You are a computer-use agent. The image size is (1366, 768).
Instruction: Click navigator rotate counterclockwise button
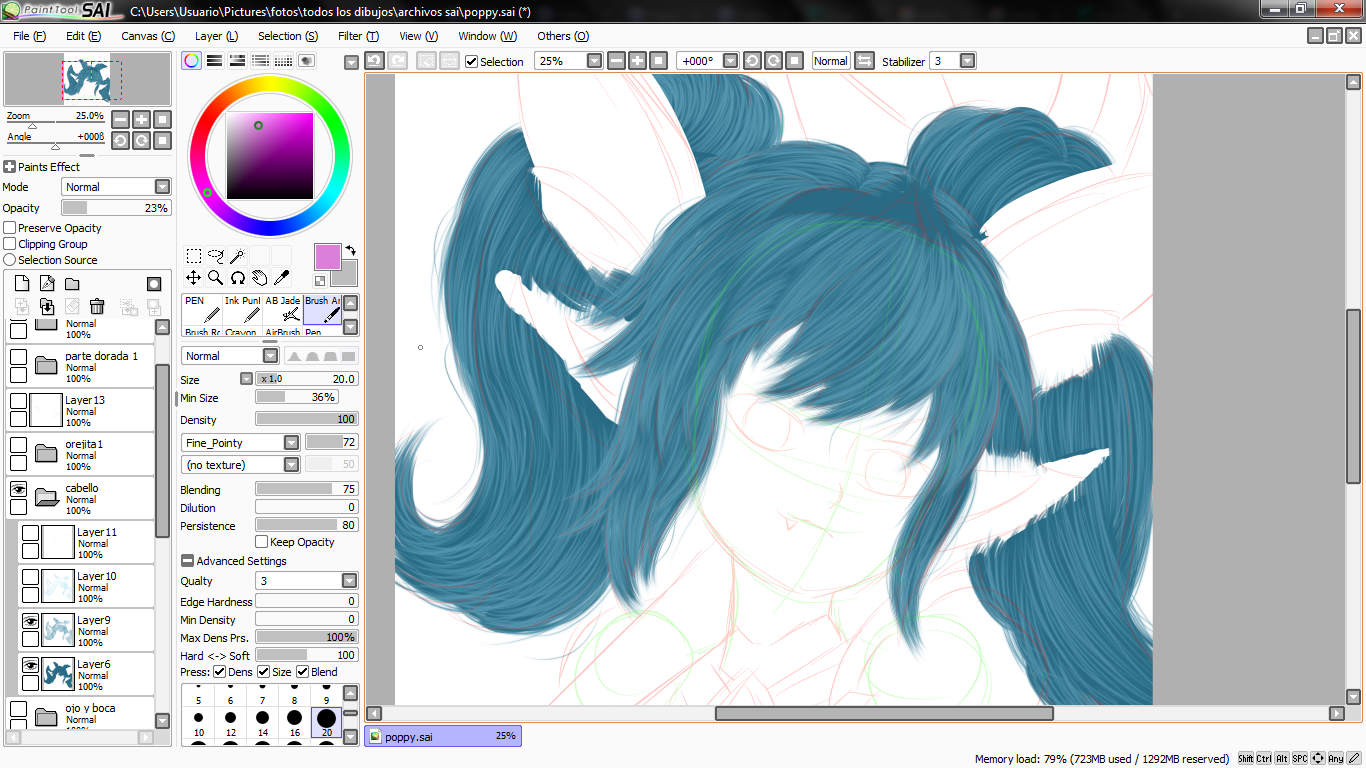120,140
